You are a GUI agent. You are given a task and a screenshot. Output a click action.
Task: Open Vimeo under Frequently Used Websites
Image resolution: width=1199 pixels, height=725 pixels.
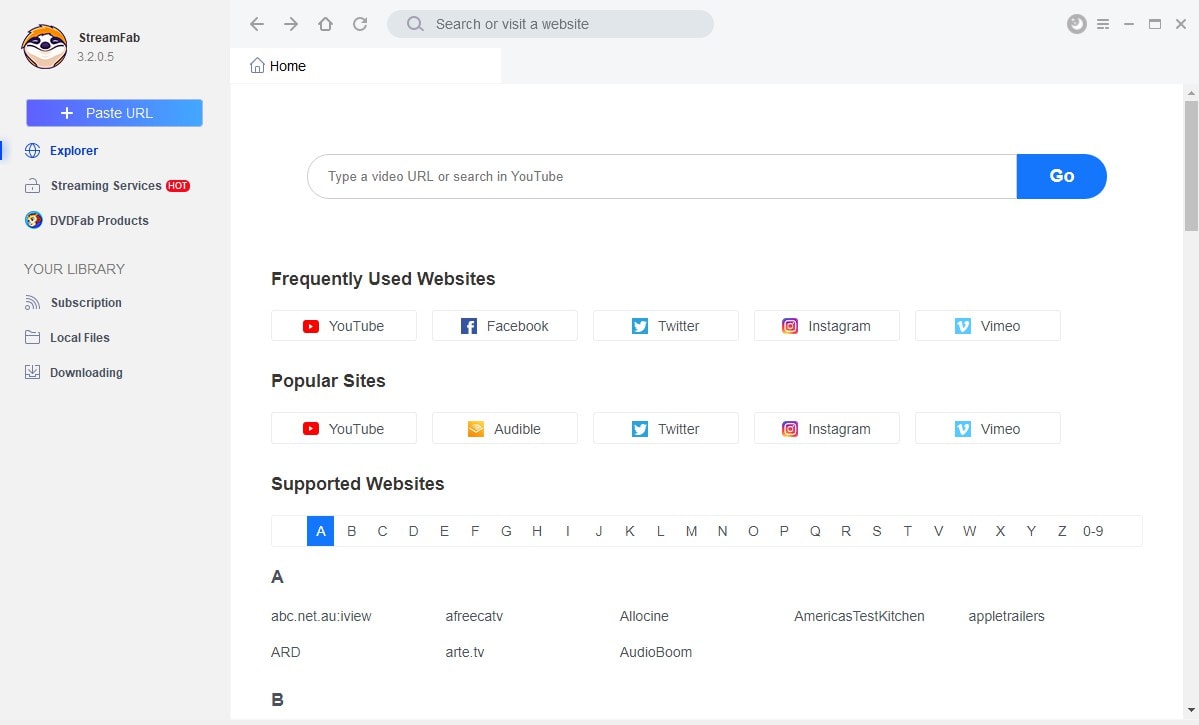coord(987,326)
